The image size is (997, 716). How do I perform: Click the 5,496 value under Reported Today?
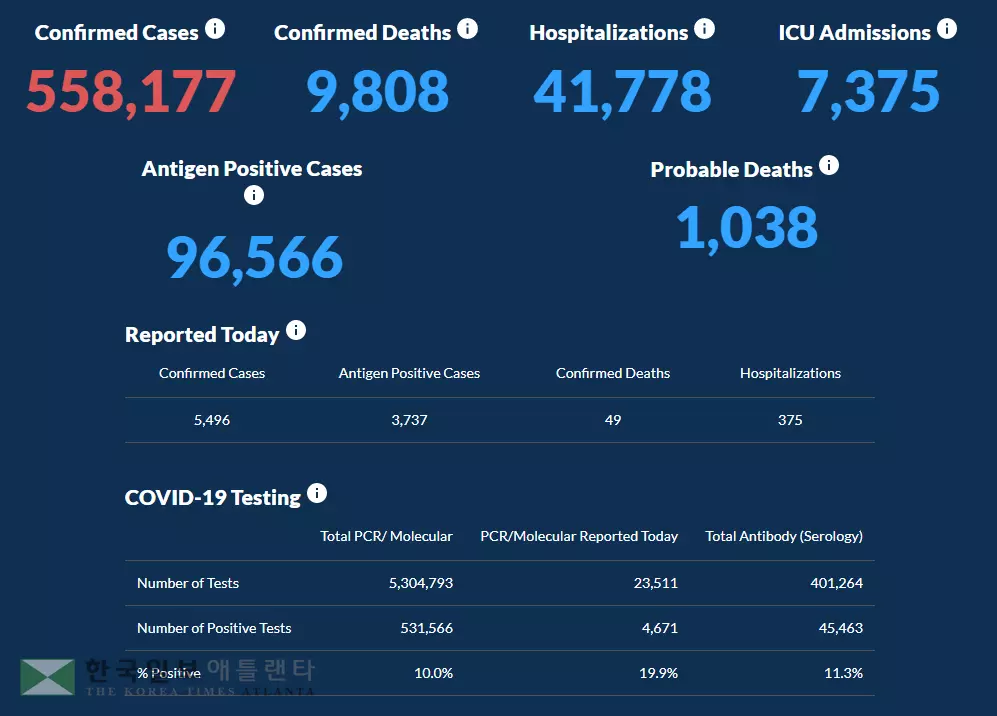point(212,420)
